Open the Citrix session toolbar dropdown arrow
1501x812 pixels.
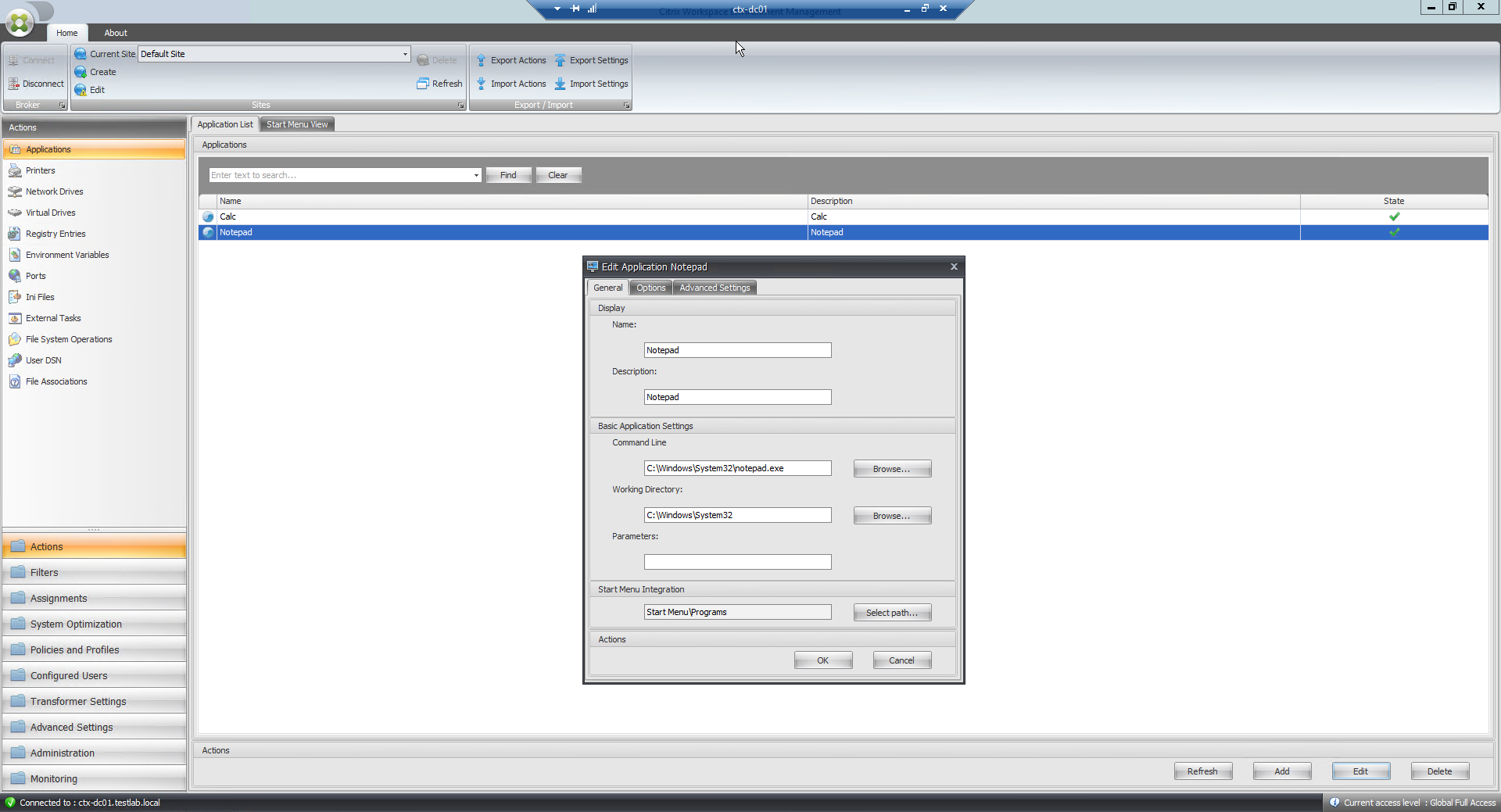[557, 9]
